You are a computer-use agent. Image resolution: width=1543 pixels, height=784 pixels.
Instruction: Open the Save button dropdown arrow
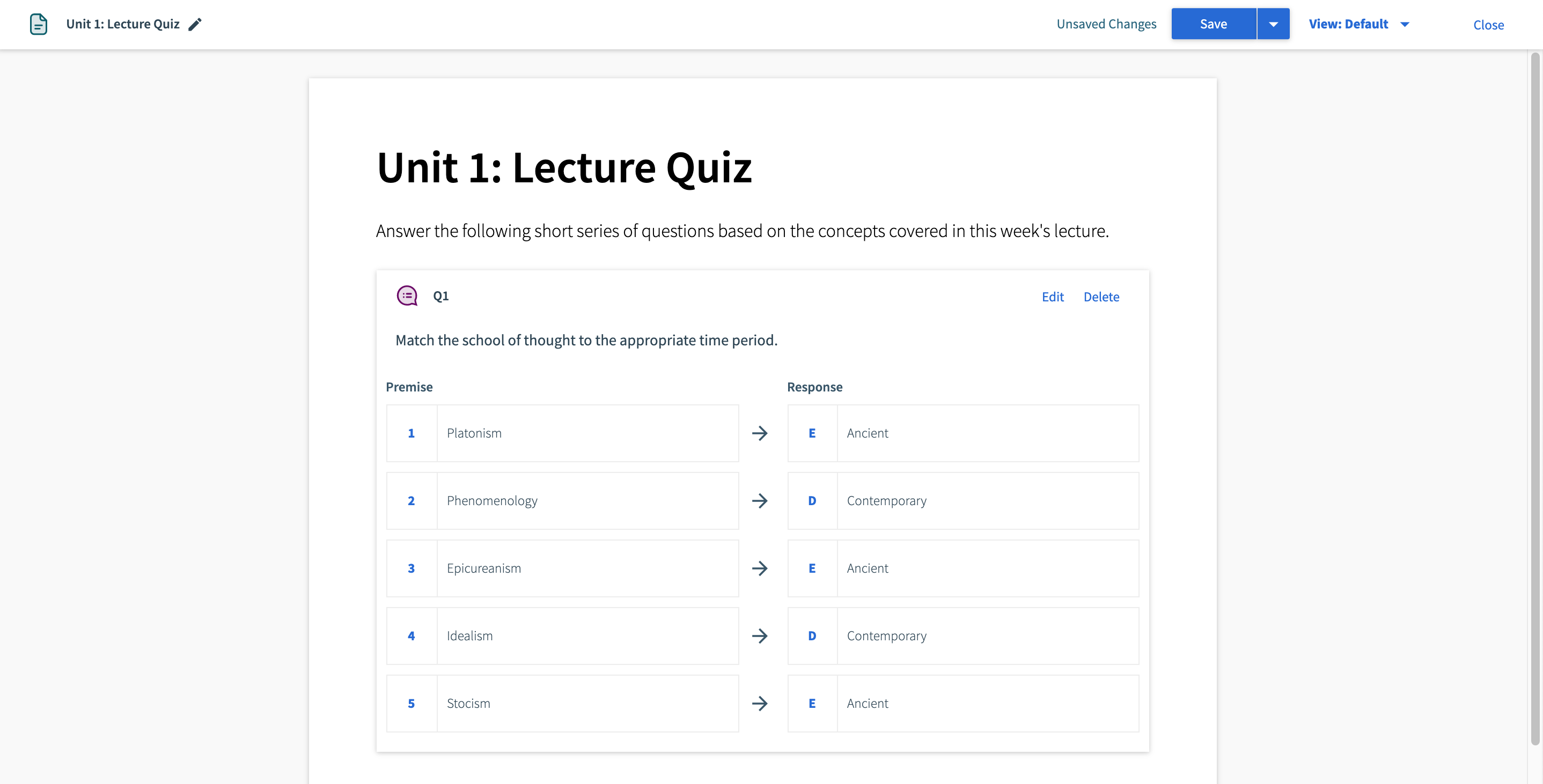(1273, 24)
